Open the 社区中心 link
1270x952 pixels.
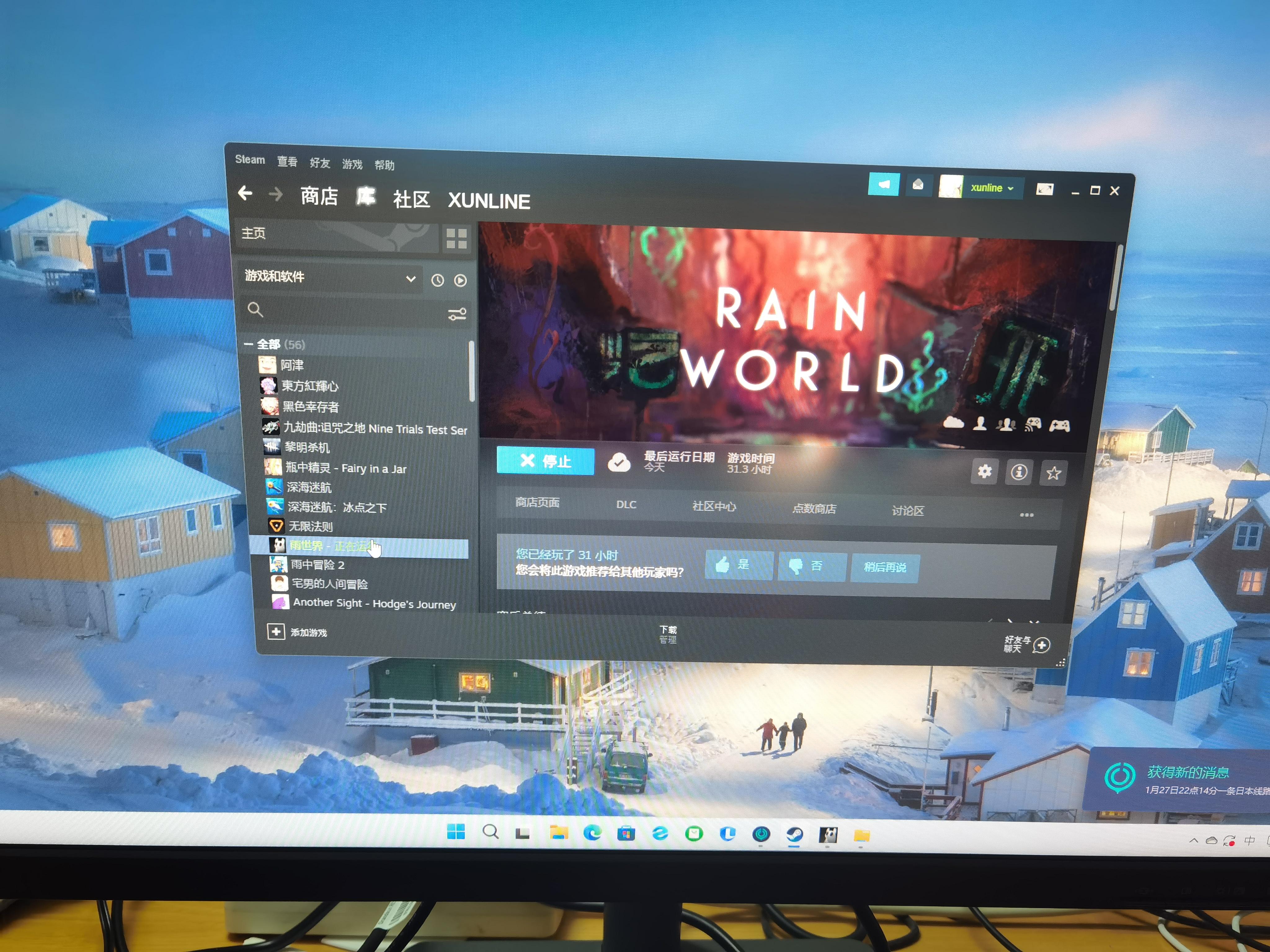coord(714,506)
